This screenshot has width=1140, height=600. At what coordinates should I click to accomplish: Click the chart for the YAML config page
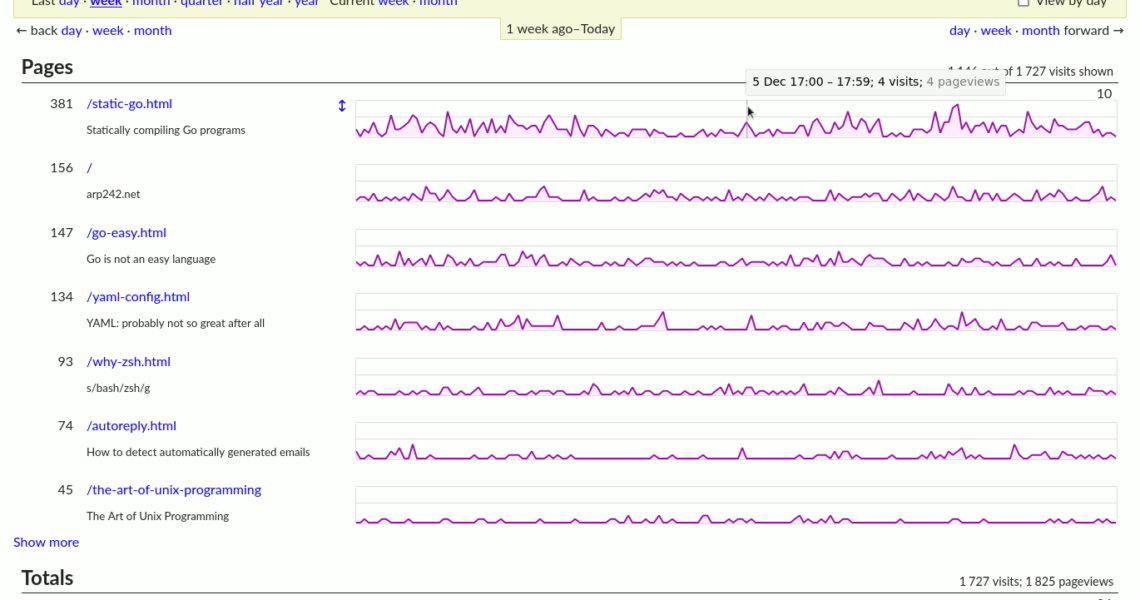[735, 313]
